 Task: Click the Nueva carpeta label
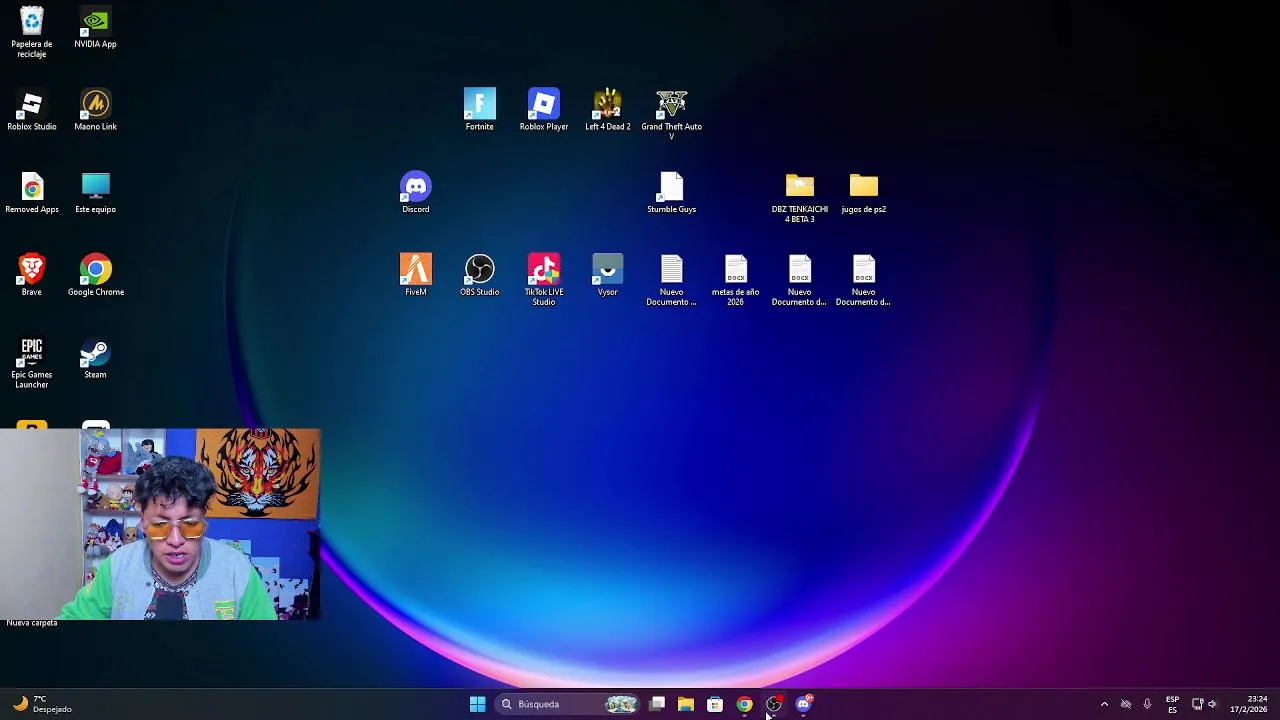point(32,623)
